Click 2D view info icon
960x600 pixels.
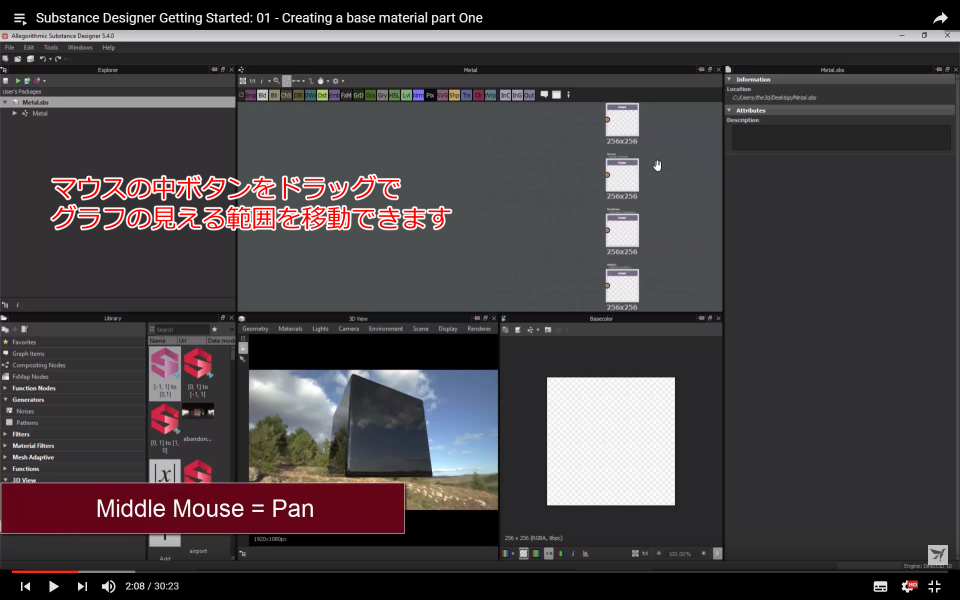[573, 553]
